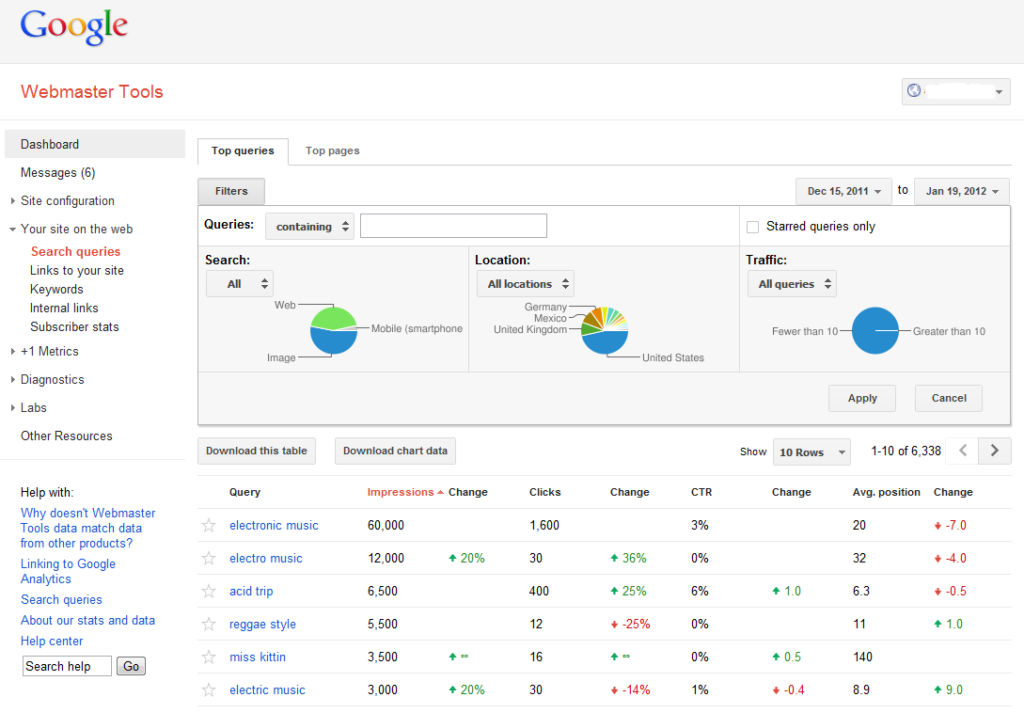Click the previous page arrow
The image size is (1024, 713).
(x=962, y=451)
